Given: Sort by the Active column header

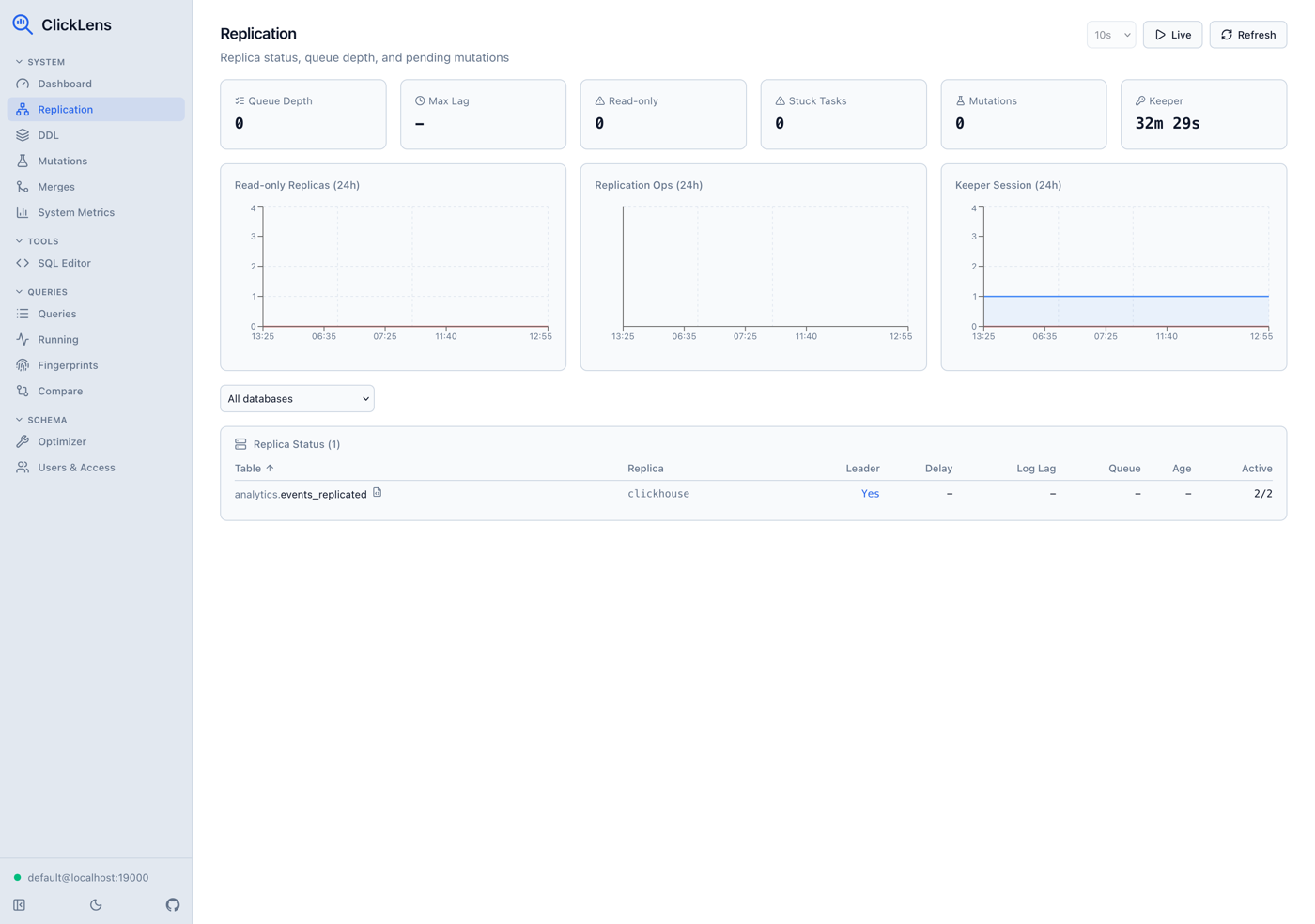Looking at the screenshot, I should coord(1257,468).
